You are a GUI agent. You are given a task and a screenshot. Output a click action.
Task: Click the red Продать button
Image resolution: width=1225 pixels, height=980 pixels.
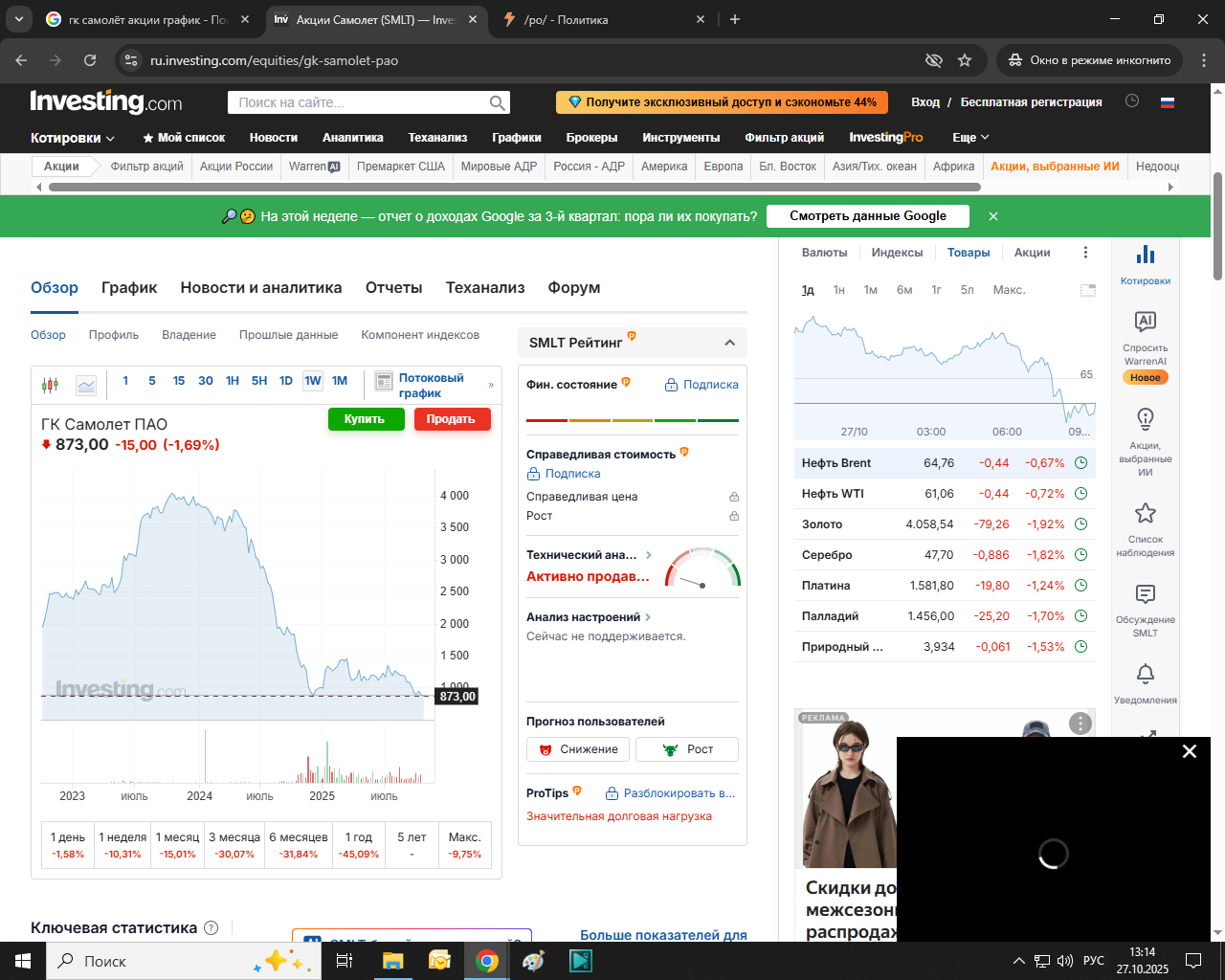(x=452, y=419)
